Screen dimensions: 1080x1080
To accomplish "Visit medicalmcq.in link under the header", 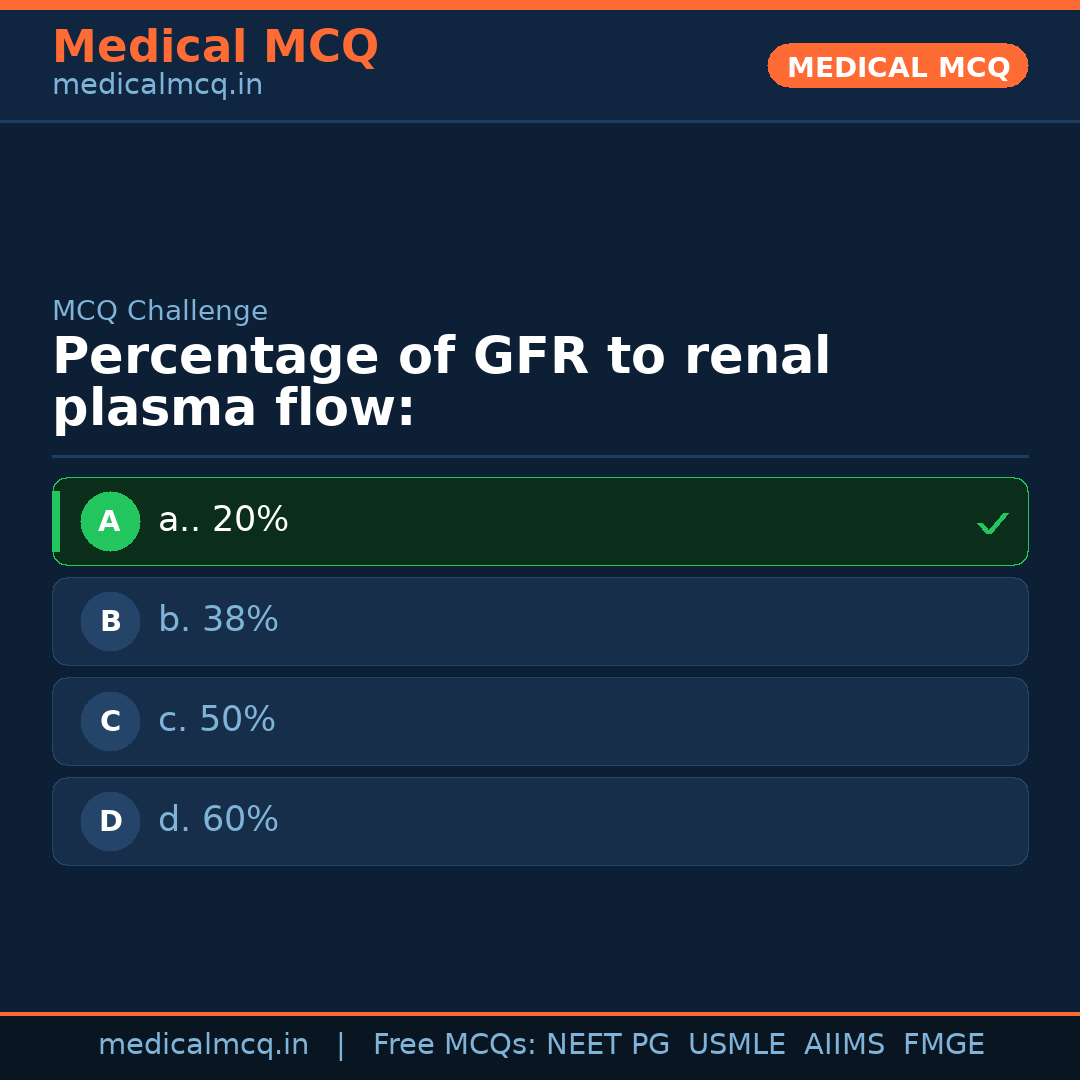I will pyautogui.click(x=157, y=86).
